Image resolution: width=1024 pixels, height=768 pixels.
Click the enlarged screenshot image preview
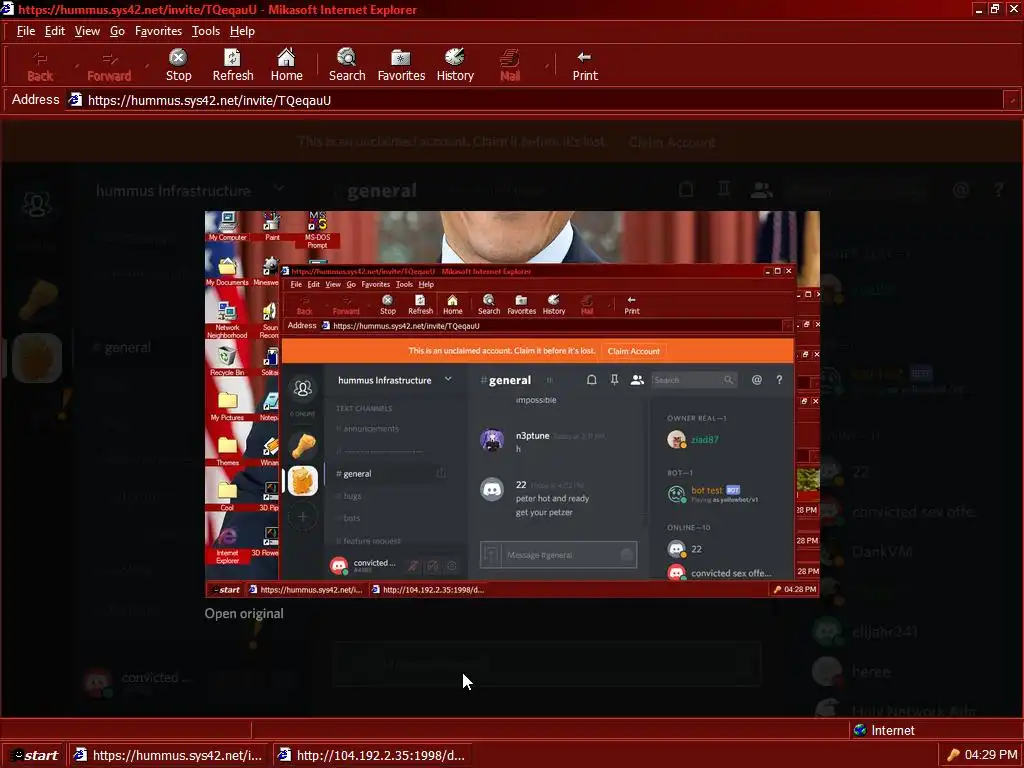(512, 404)
